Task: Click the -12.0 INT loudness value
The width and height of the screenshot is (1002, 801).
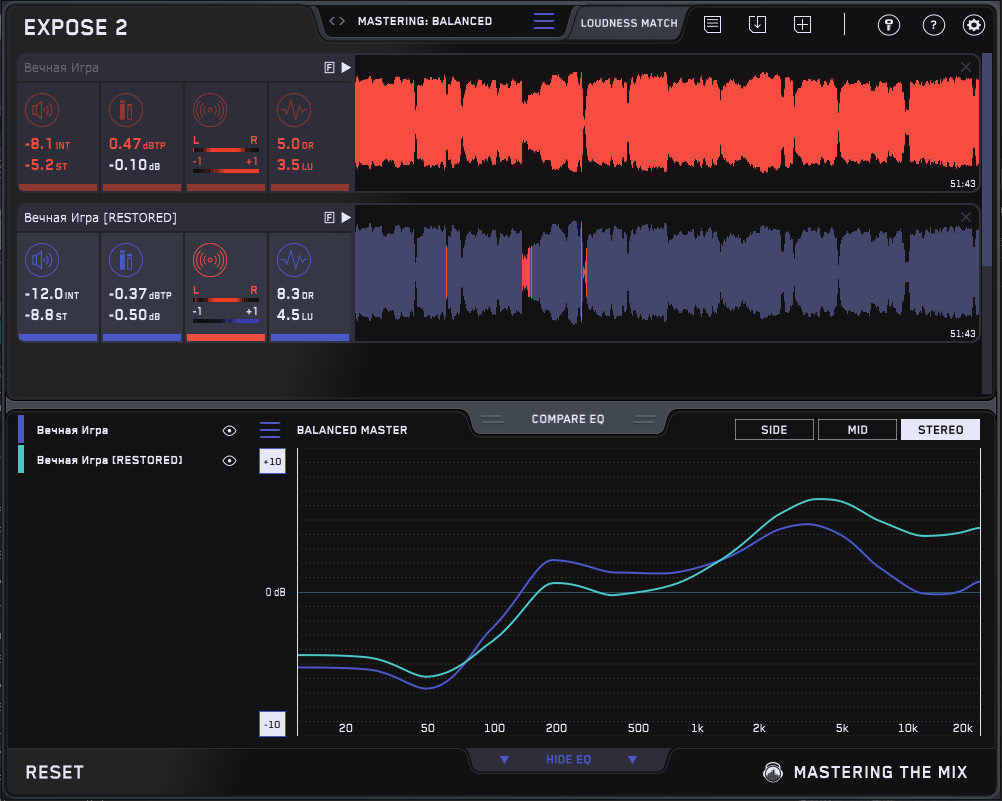Action: click(x=52, y=295)
